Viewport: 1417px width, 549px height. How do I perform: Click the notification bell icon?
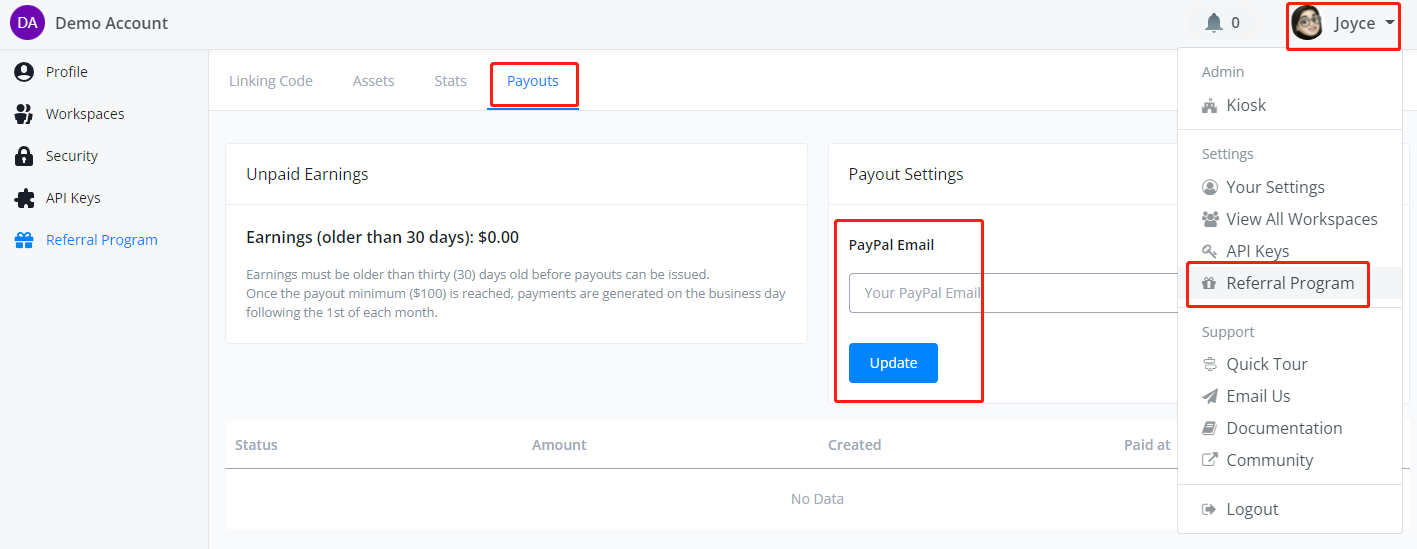click(x=1214, y=23)
